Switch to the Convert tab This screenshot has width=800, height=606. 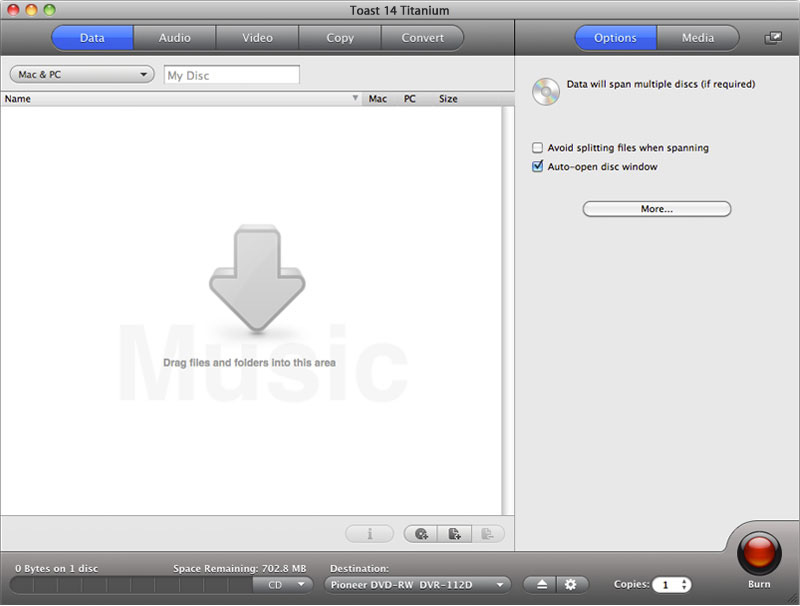(x=422, y=38)
